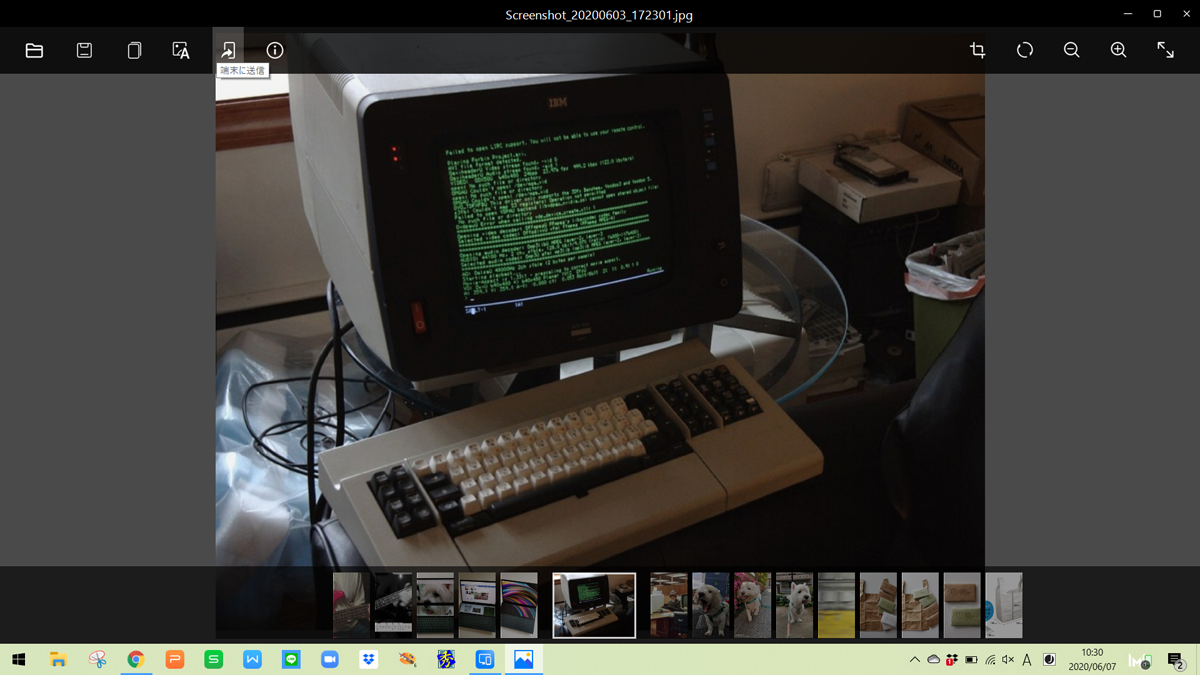Rotate the image
Viewport: 1200px width, 675px height.
click(x=1025, y=50)
